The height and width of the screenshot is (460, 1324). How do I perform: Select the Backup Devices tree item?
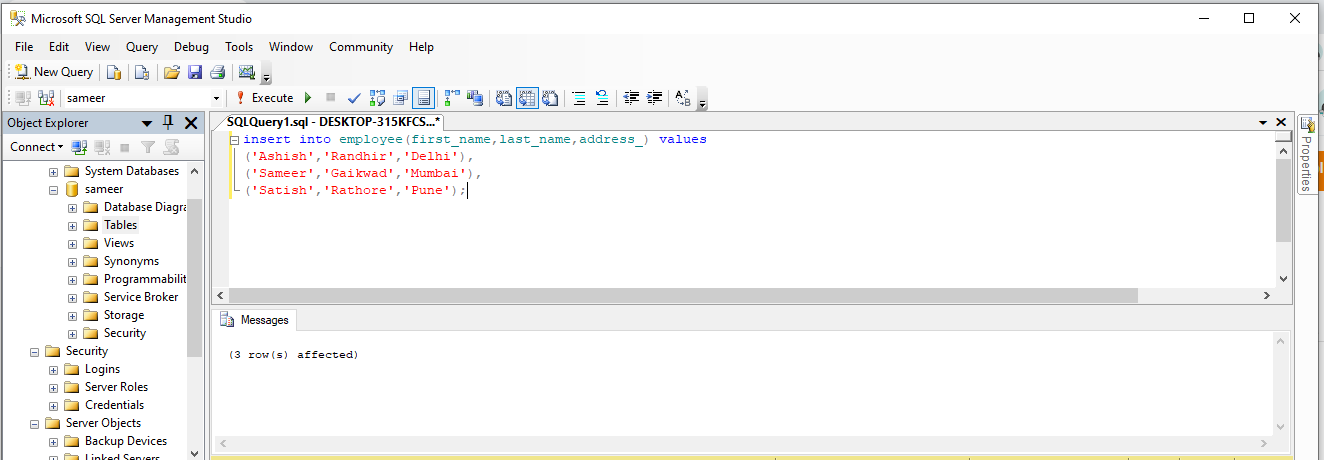point(125,441)
